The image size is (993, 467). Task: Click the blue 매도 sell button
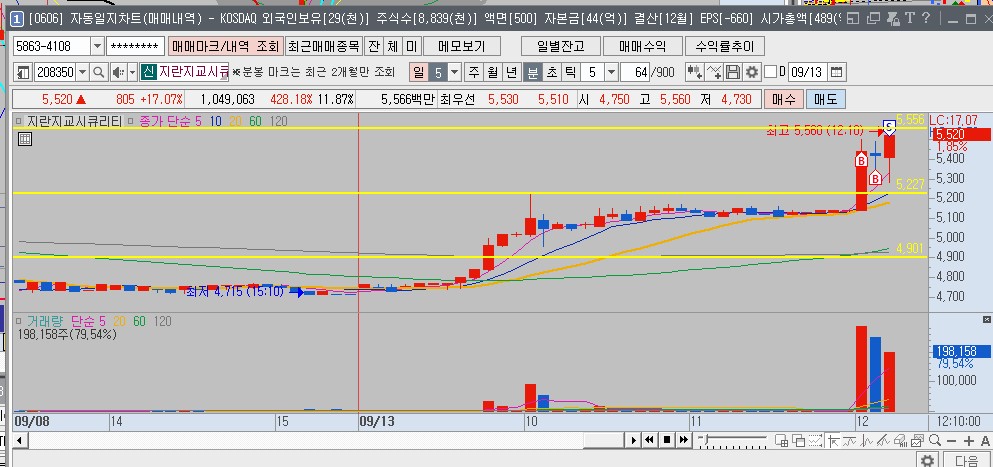pyautogui.click(x=825, y=99)
